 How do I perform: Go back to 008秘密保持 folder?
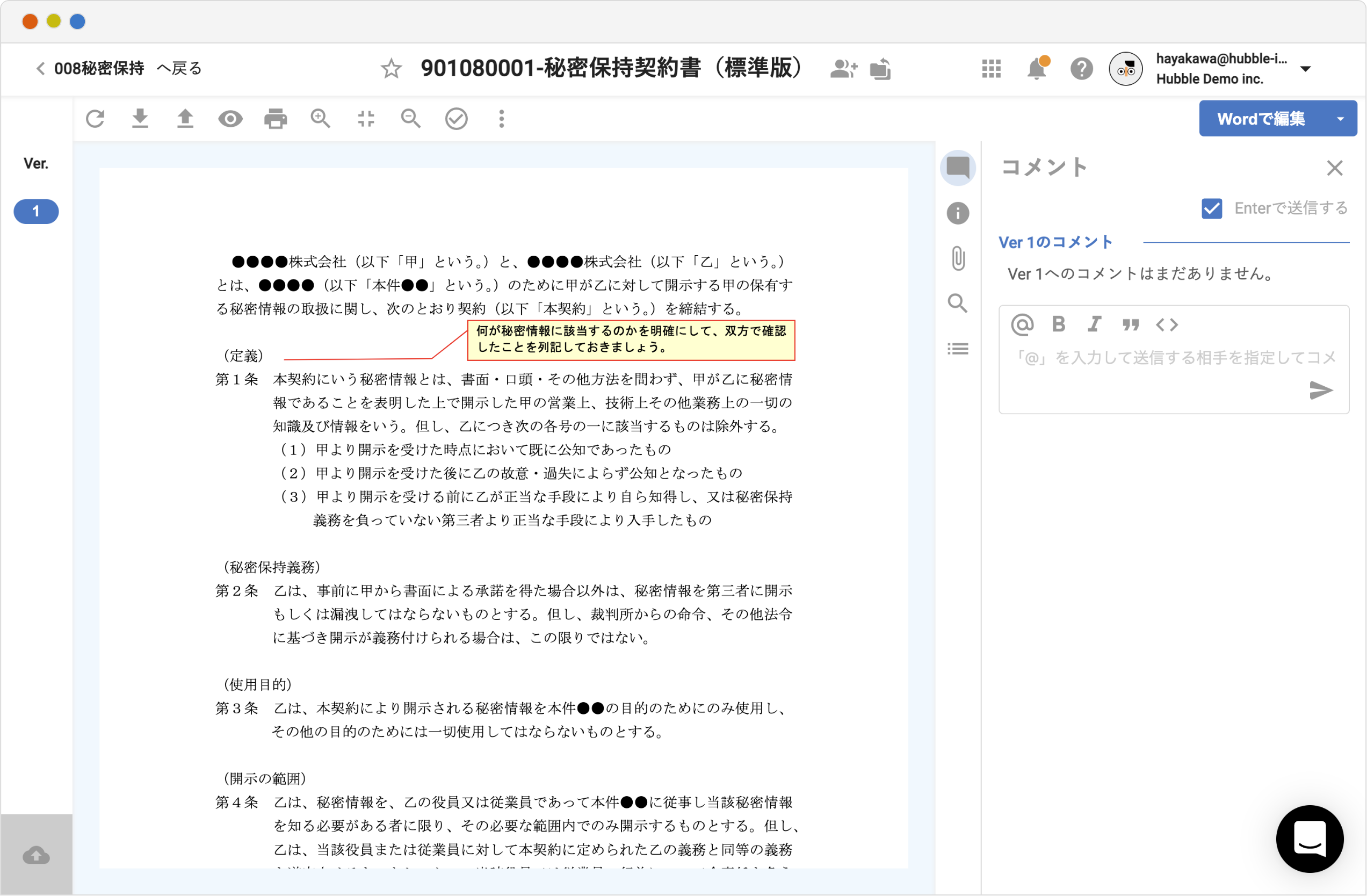pyautogui.click(x=118, y=69)
